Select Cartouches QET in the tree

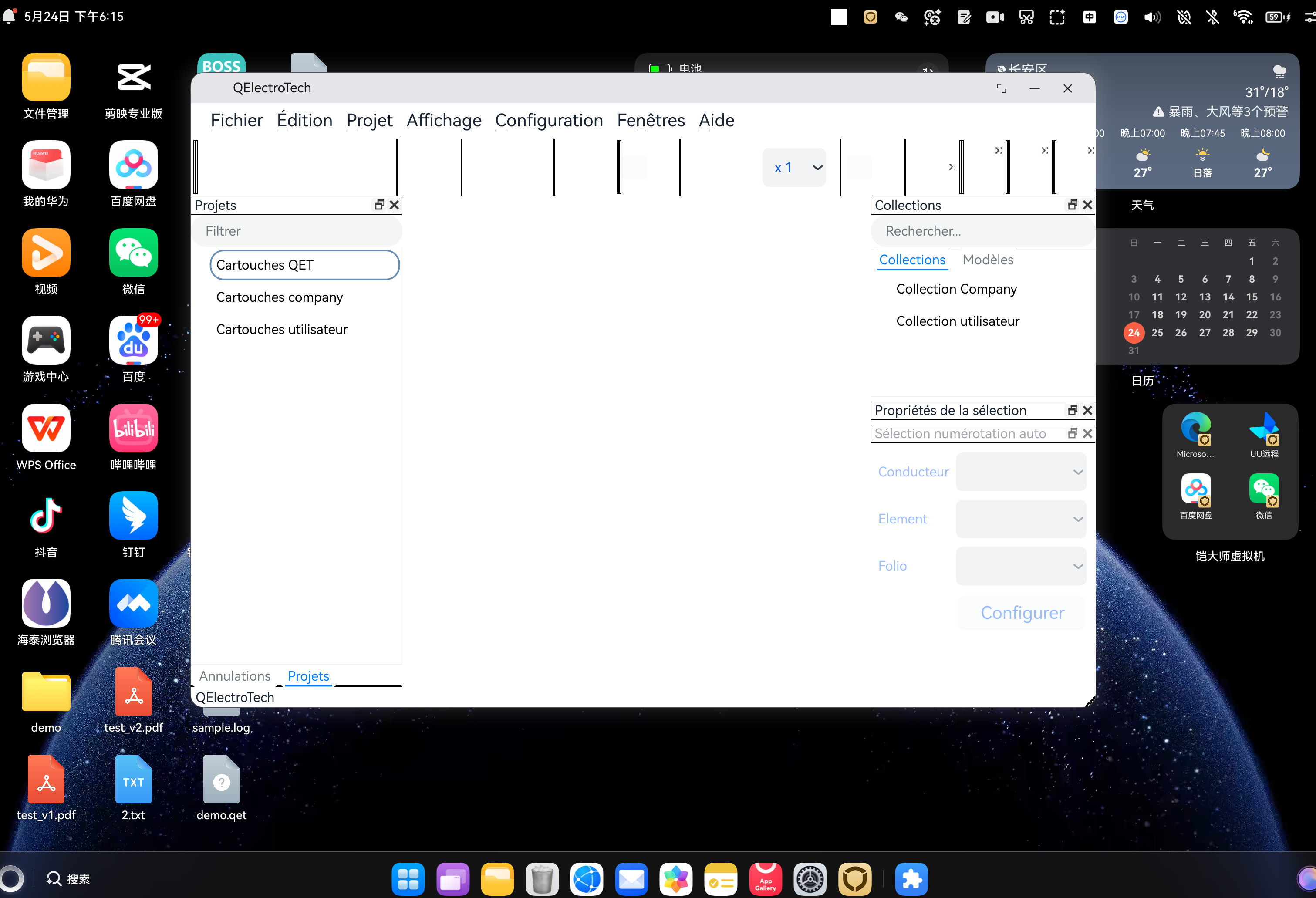pyautogui.click(x=305, y=265)
